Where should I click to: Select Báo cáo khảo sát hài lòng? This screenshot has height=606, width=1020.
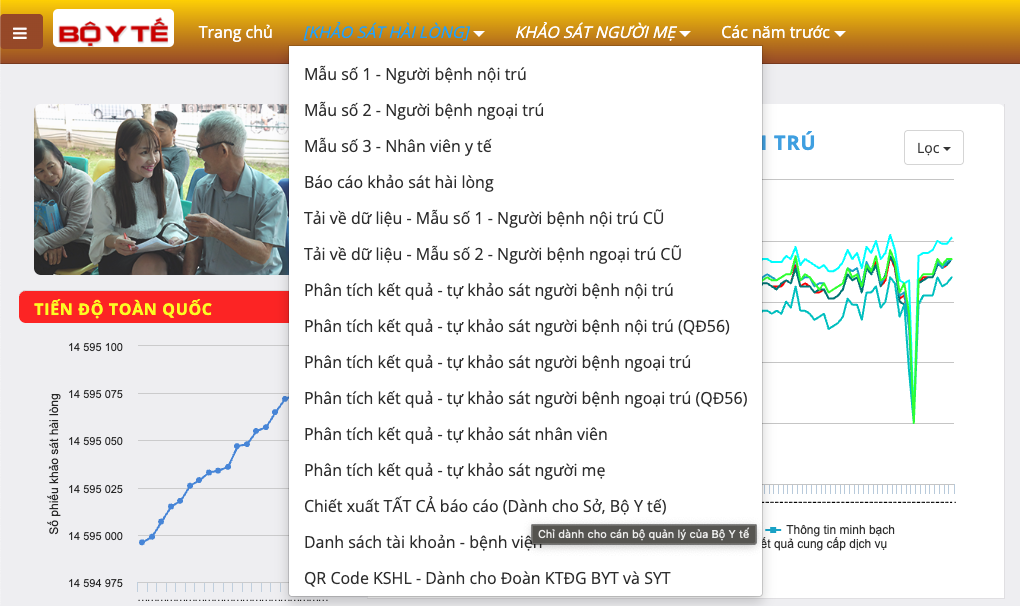[398, 182]
